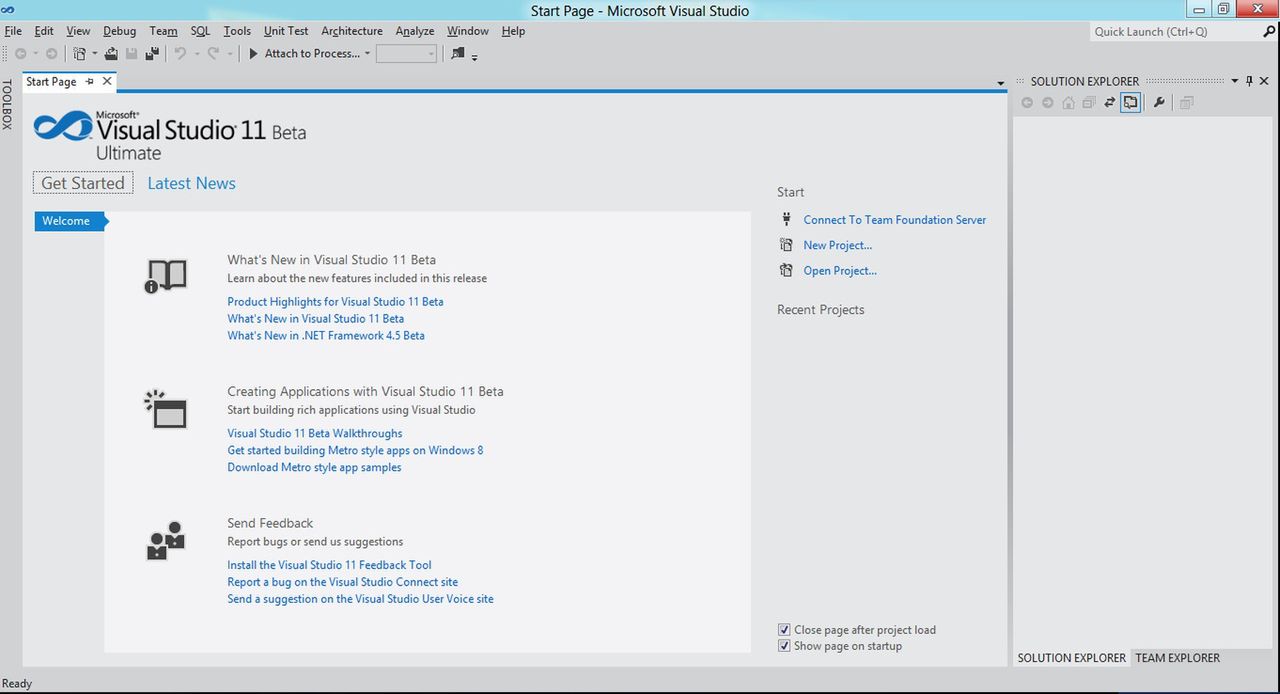Viewport: 1280px width, 694px height.
Task: Open the Analyze menu
Action: [415, 31]
